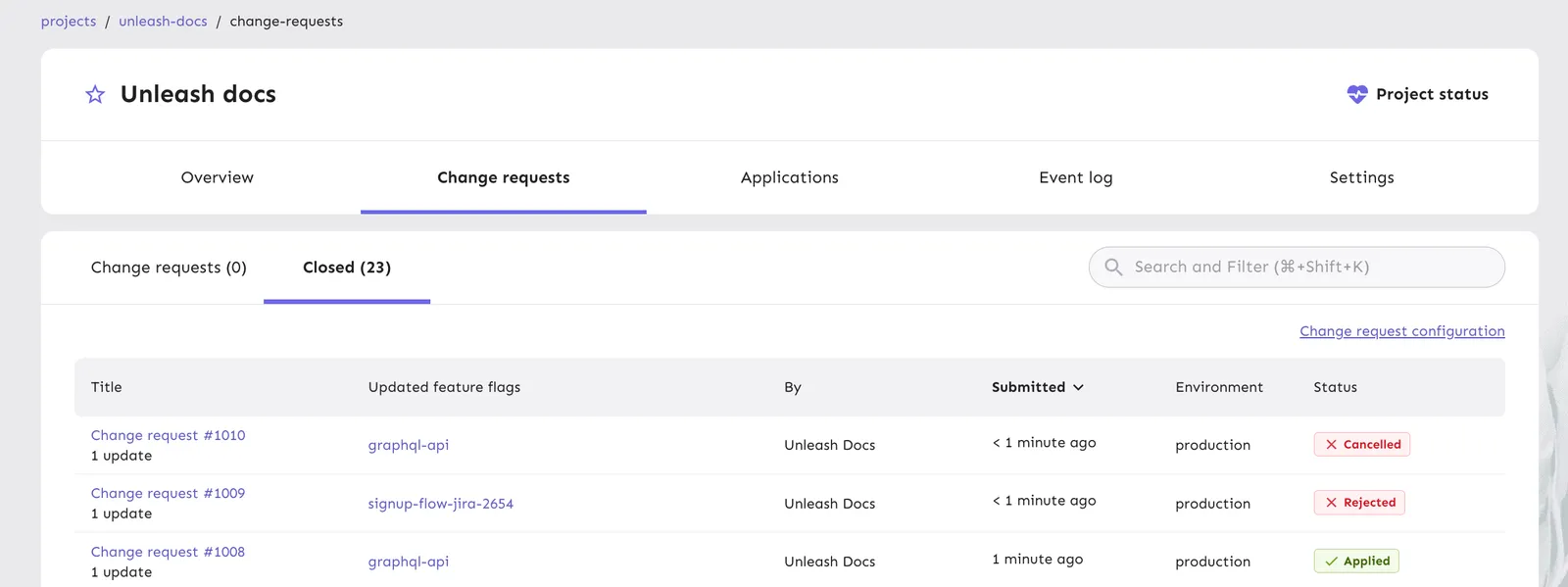1568x587 pixels.
Task: Open Change request #1009
Action: click(x=168, y=493)
